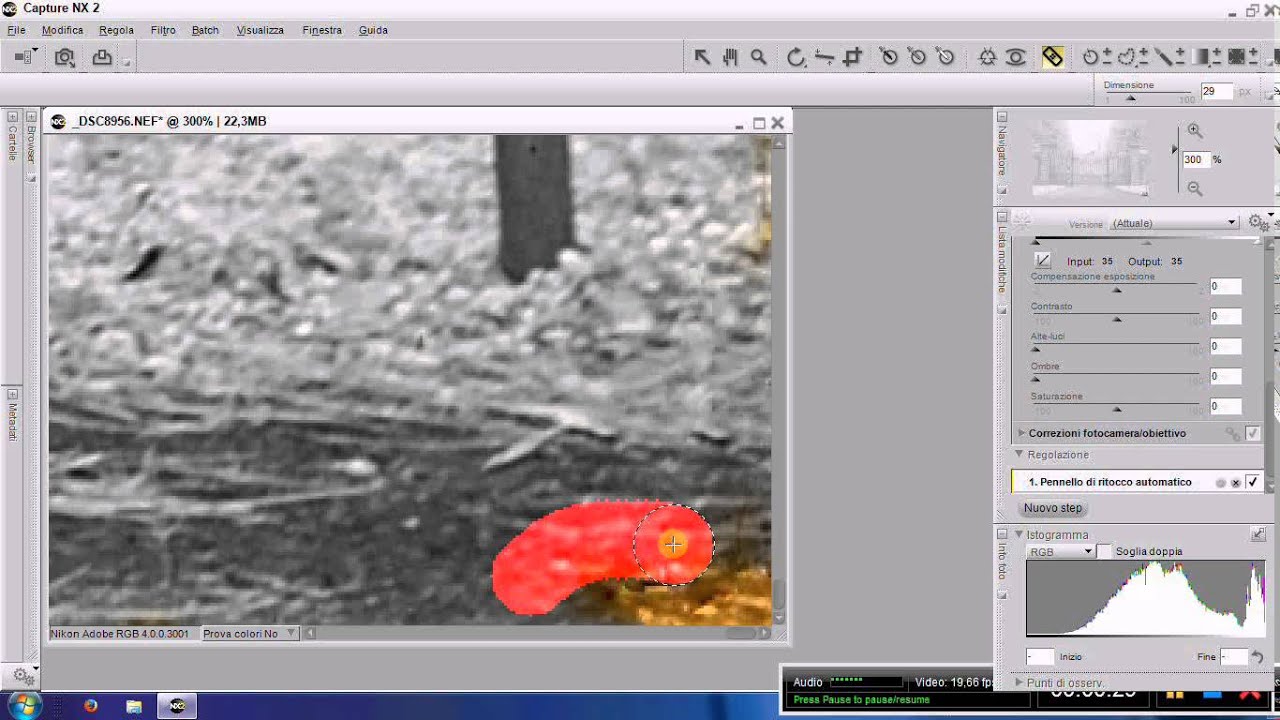Viewport: 1280px width, 720px height.
Task: Open the Guida menu
Action: pos(373,30)
